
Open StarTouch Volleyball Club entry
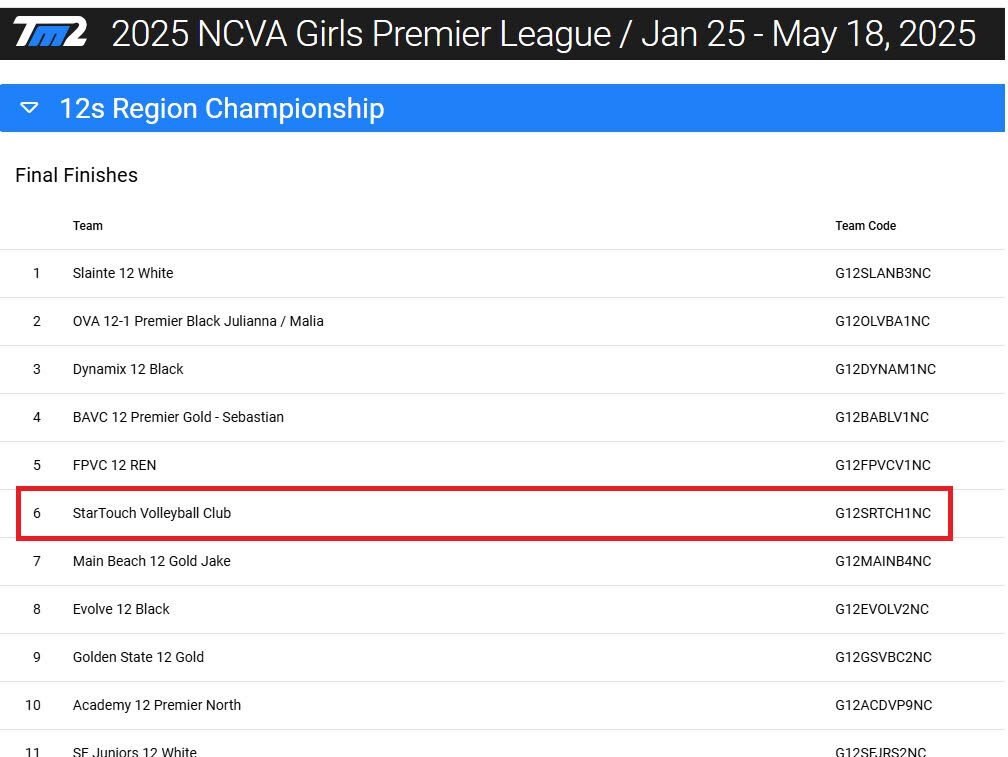click(152, 513)
